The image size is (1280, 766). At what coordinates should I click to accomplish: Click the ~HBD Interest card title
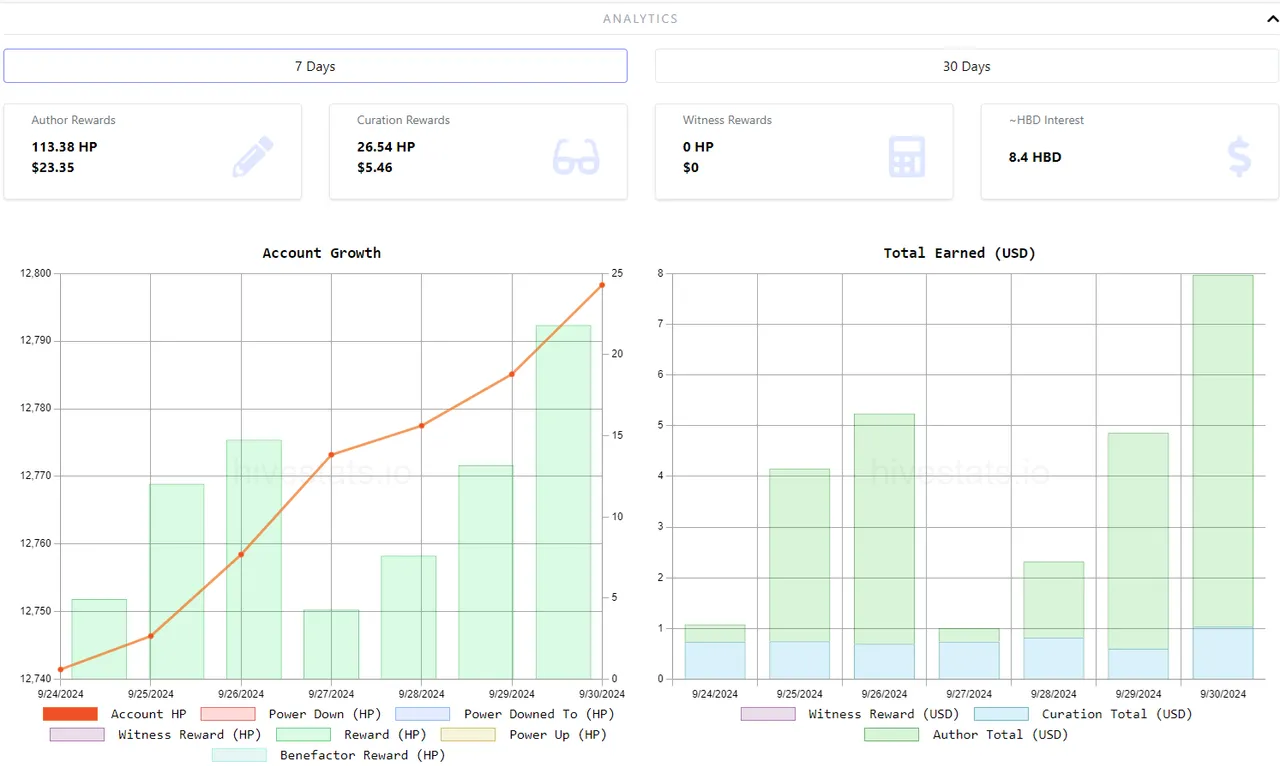point(1046,120)
